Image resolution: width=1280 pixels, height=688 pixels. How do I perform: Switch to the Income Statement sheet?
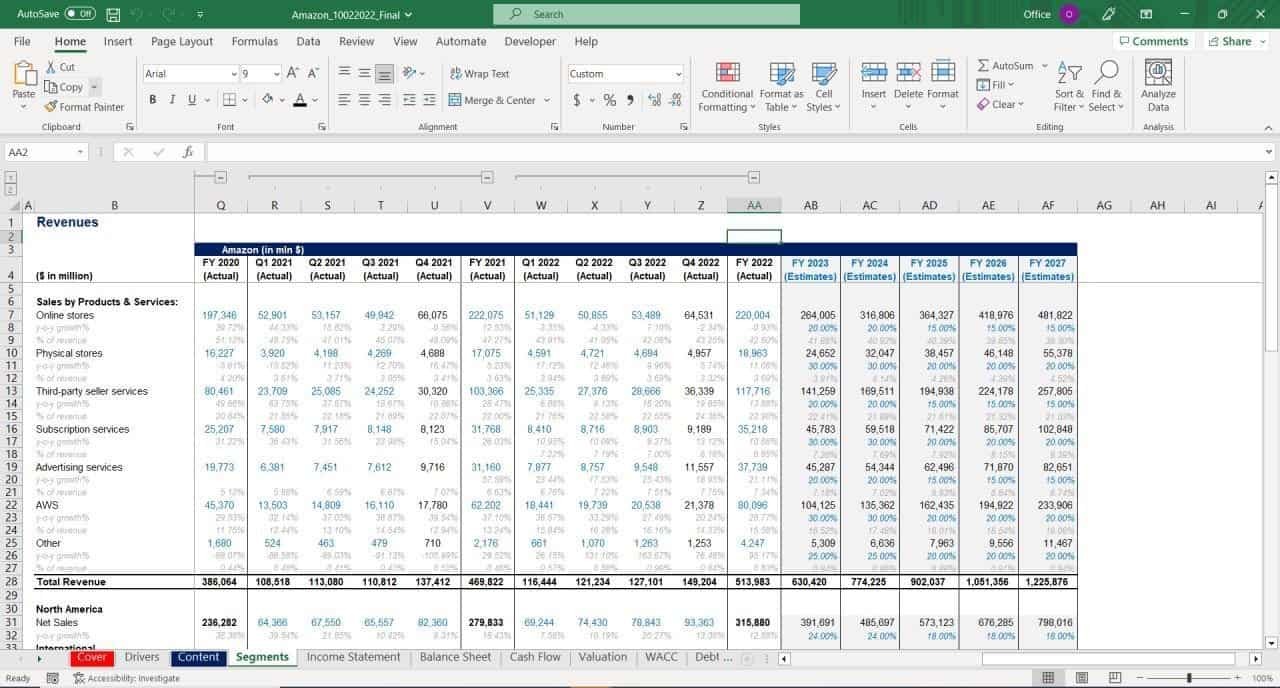click(x=354, y=657)
